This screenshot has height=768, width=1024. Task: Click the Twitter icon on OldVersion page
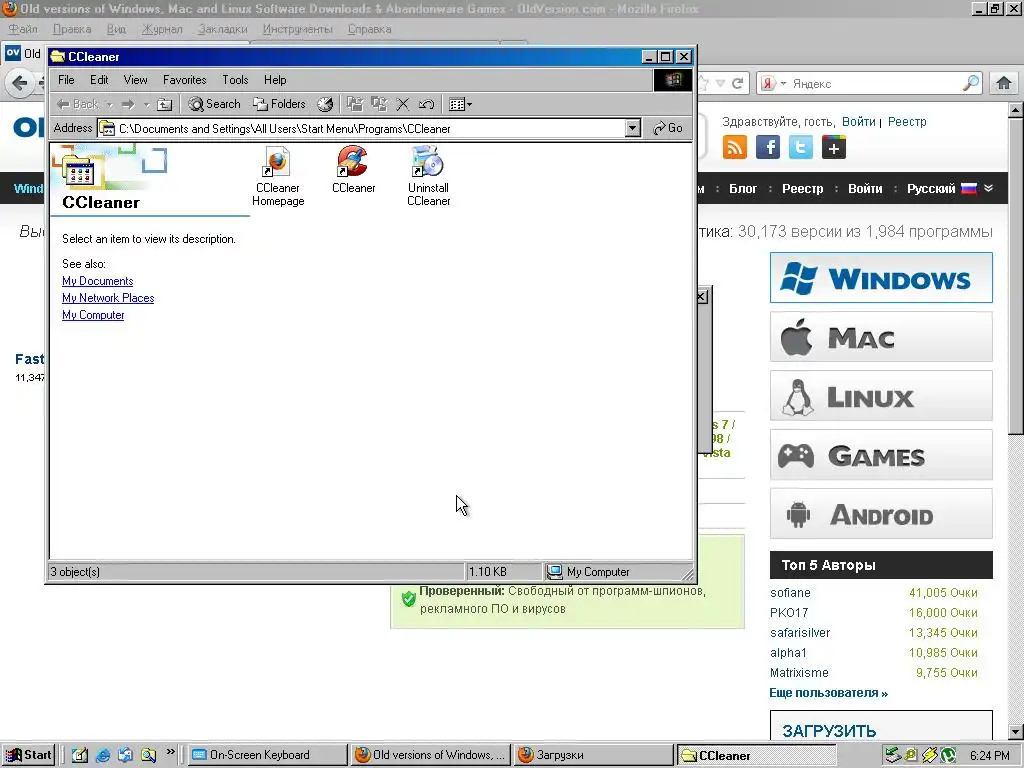point(801,147)
